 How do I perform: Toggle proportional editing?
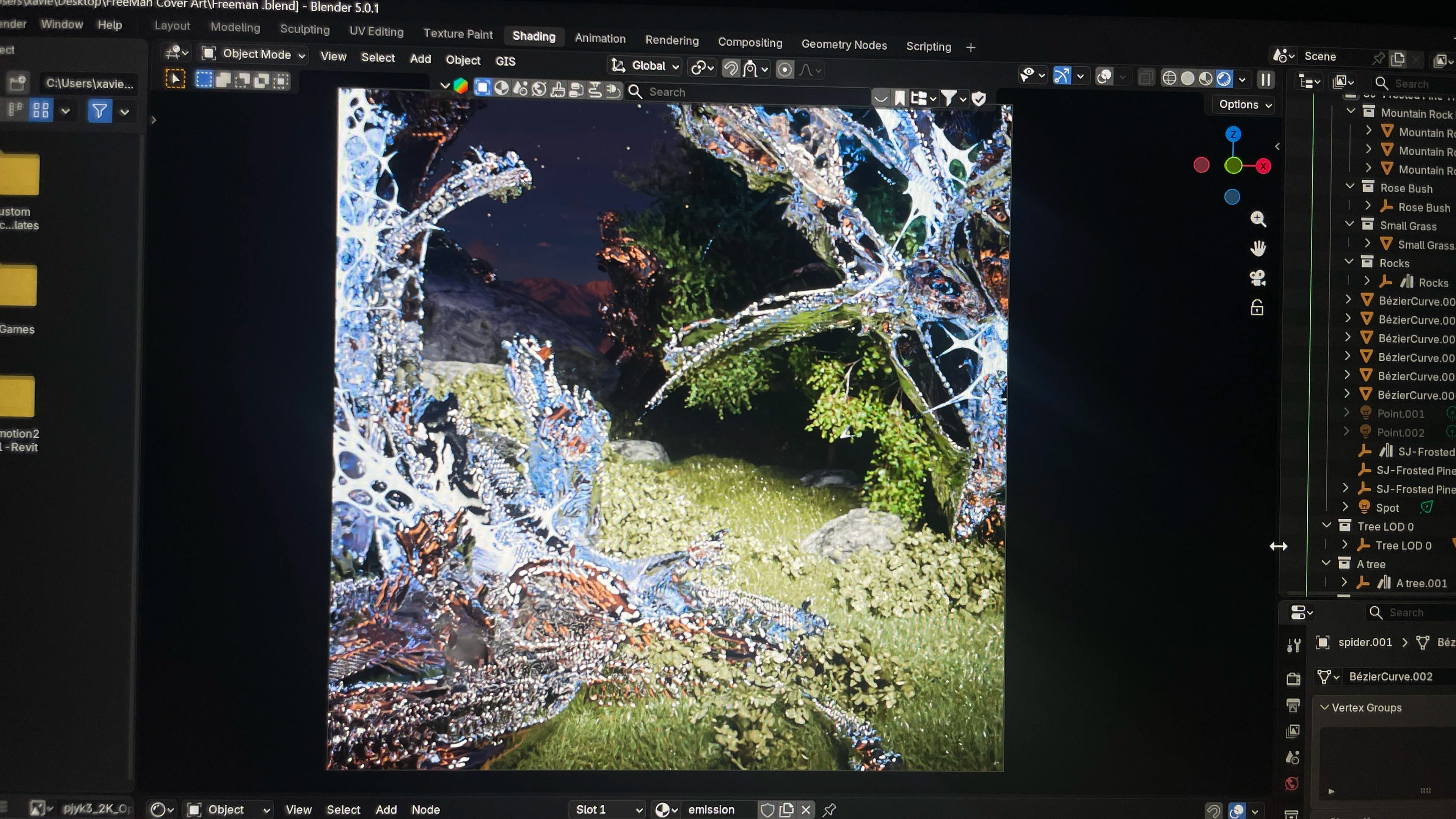coord(784,69)
